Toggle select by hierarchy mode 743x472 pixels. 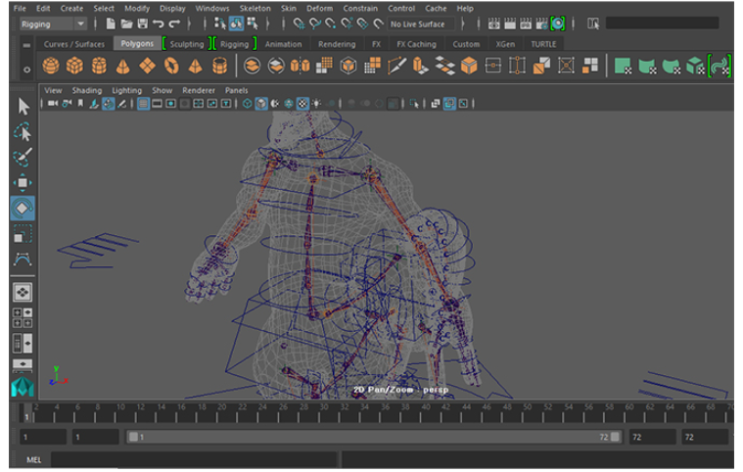(220, 23)
